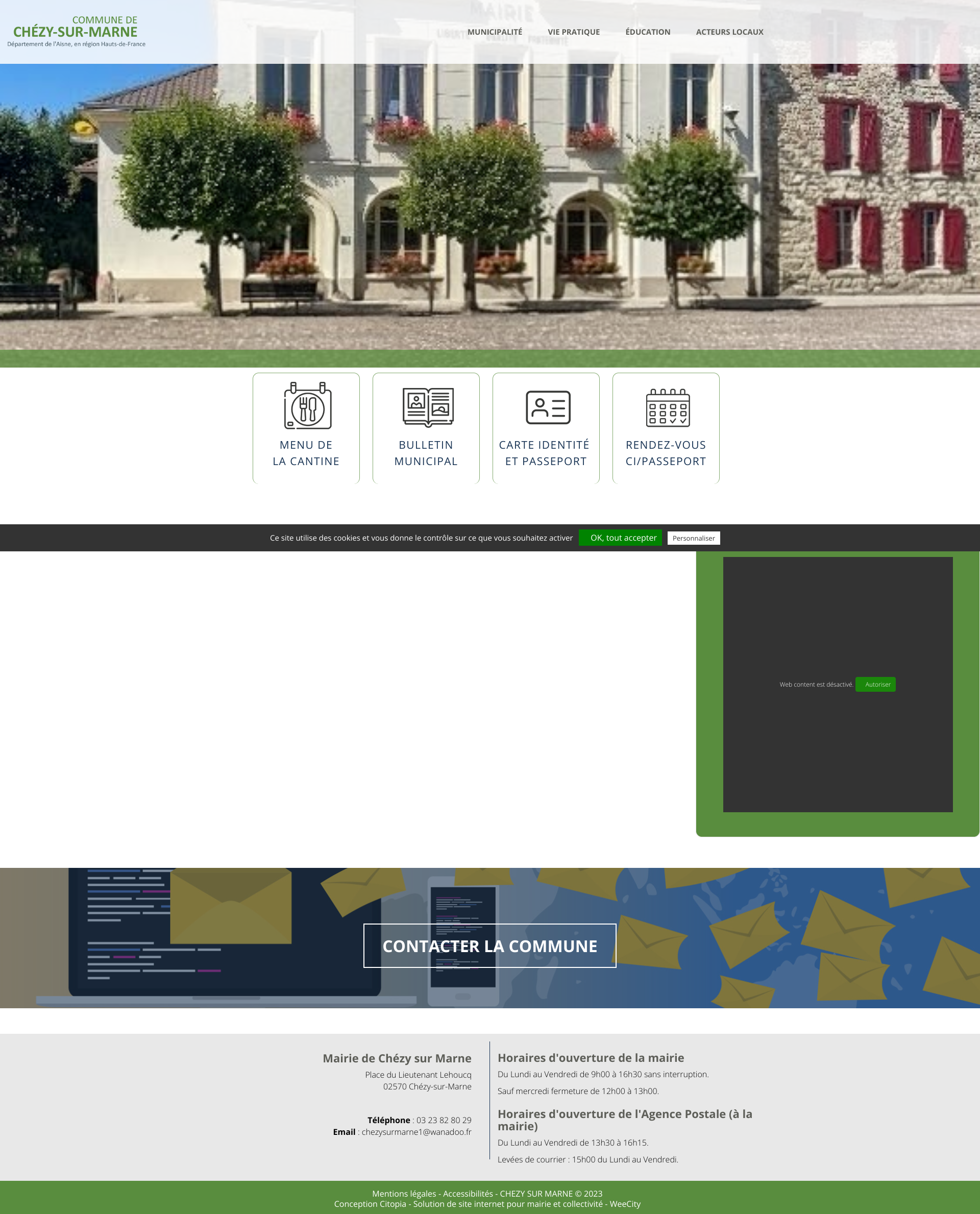Click the Personnaliser cookies button
980x1214 pixels.
tap(693, 538)
